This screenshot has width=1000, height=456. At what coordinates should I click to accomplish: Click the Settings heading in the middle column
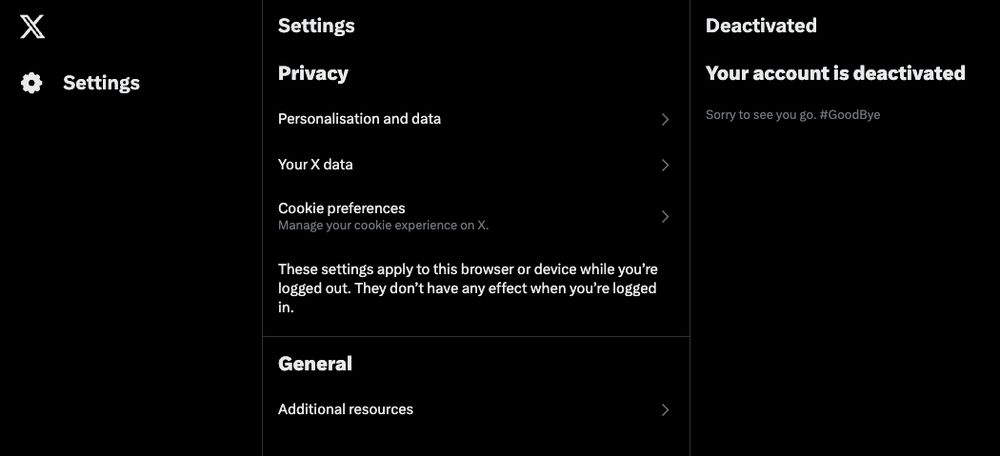coord(316,26)
